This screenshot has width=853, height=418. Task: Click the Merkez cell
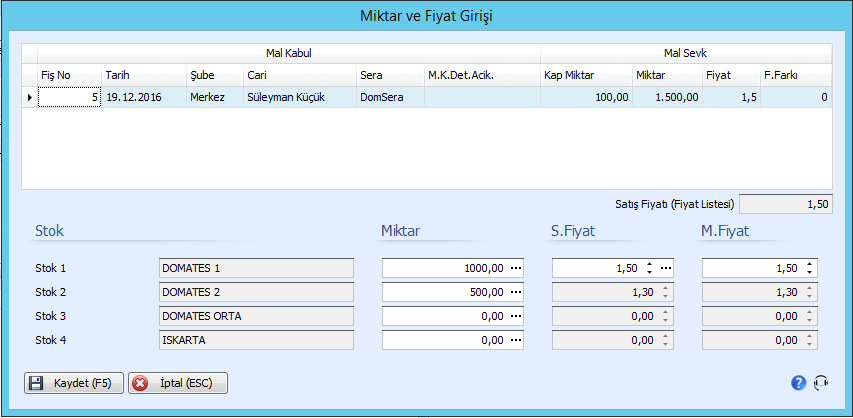[x=214, y=97]
